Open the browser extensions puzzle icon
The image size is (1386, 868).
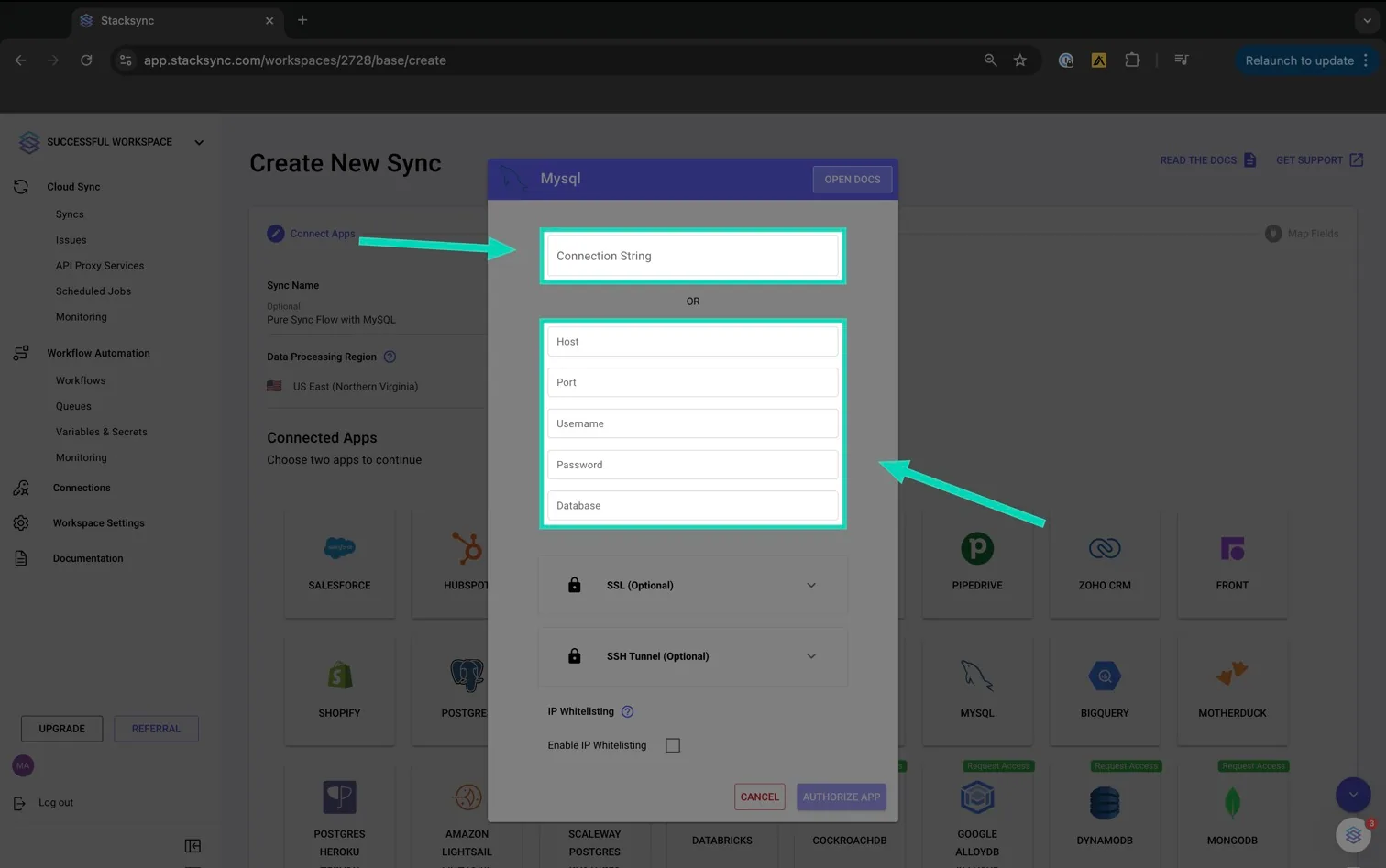coord(1132,60)
